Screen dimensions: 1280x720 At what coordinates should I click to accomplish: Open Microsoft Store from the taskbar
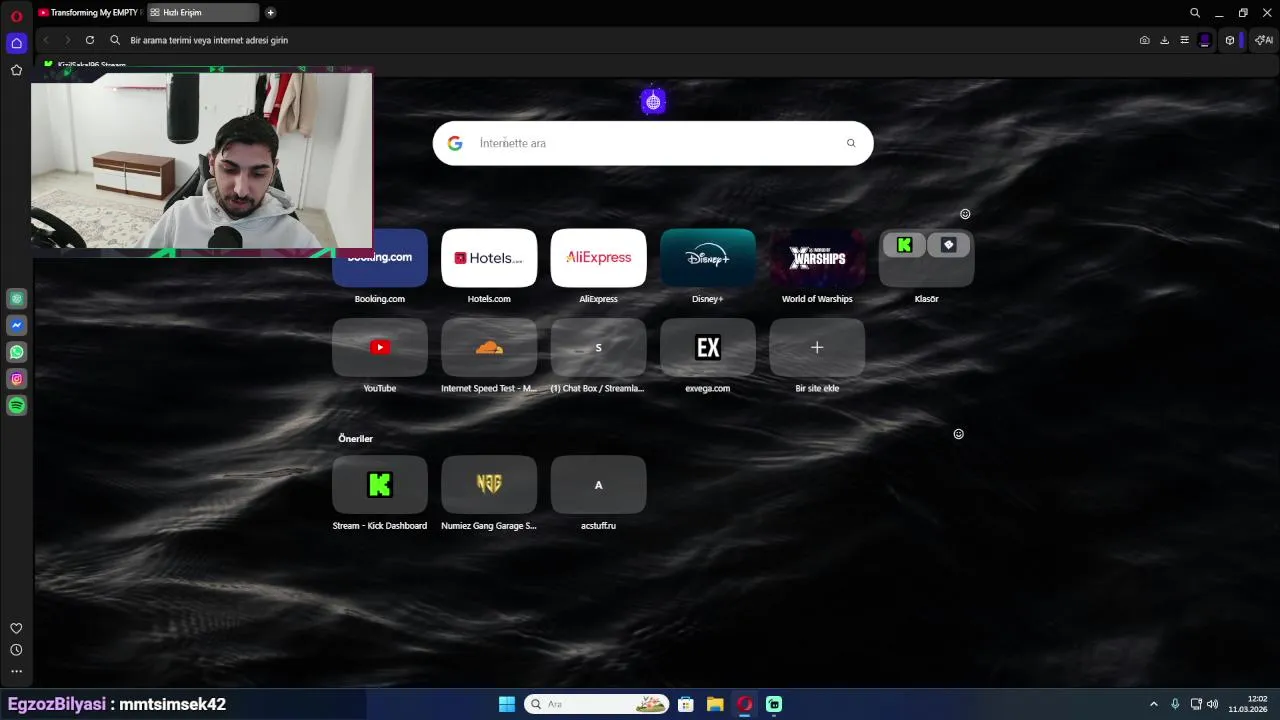[x=686, y=704]
